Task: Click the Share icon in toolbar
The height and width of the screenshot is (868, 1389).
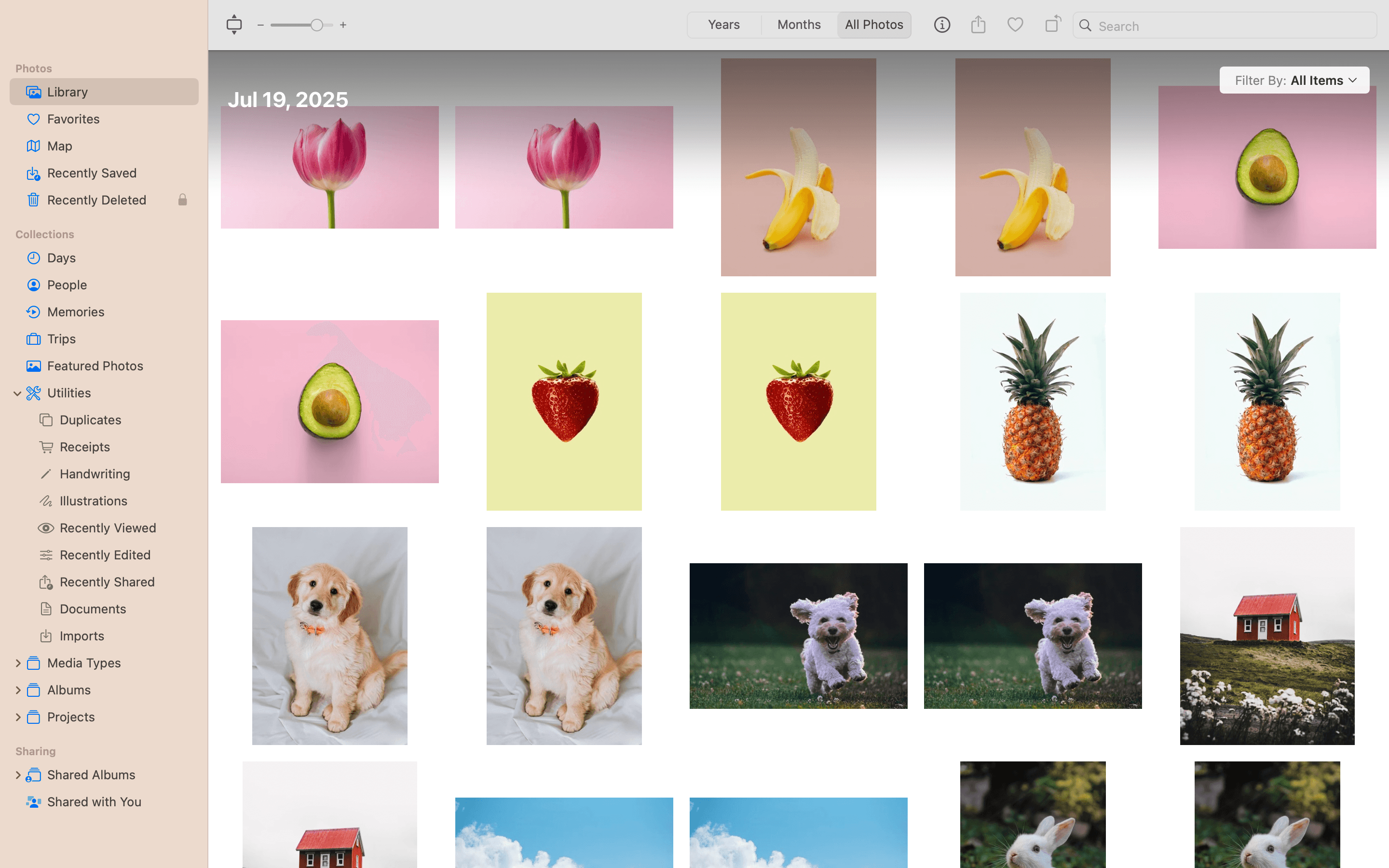Action: click(978, 25)
